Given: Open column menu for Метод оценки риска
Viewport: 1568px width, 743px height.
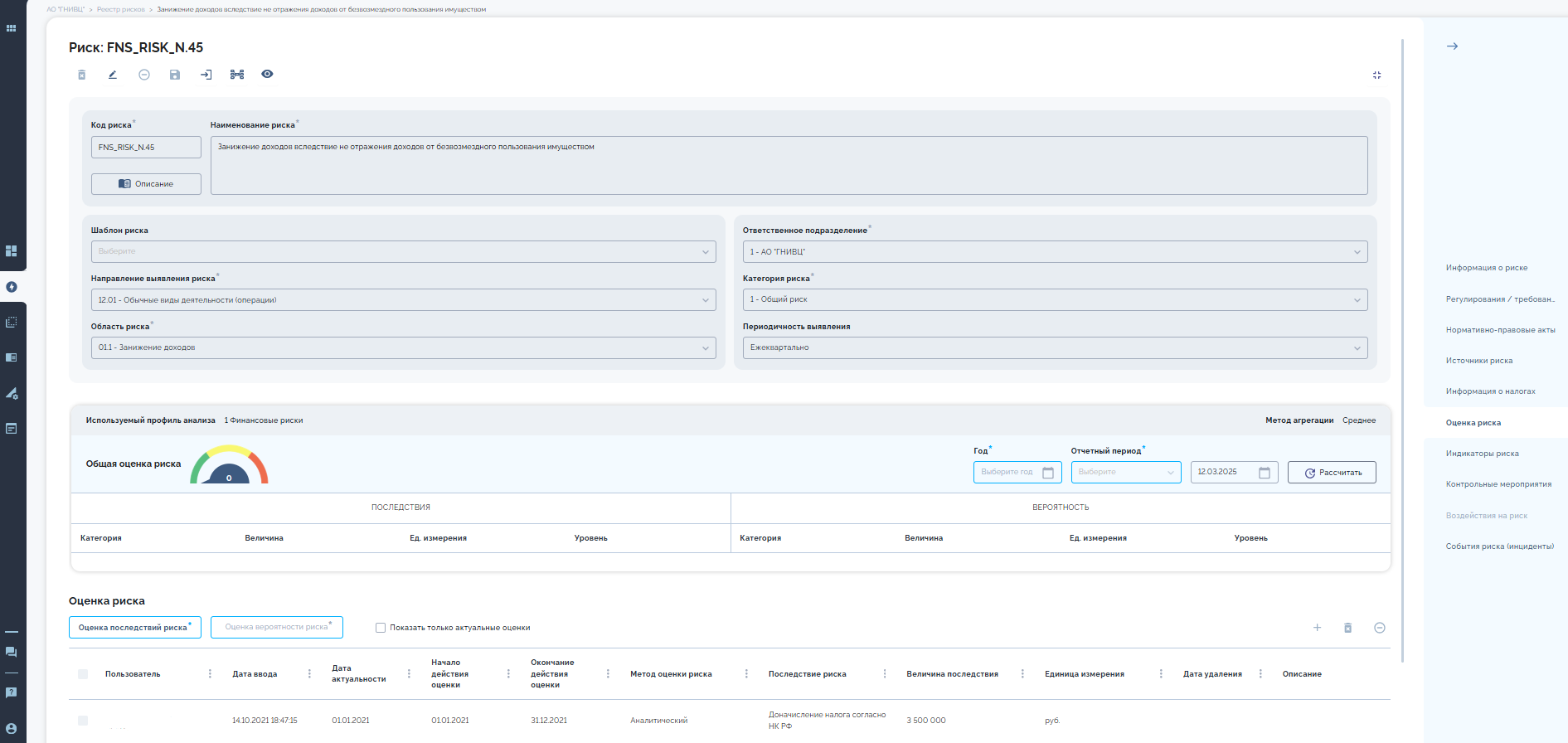Looking at the screenshot, I should click(x=746, y=674).
